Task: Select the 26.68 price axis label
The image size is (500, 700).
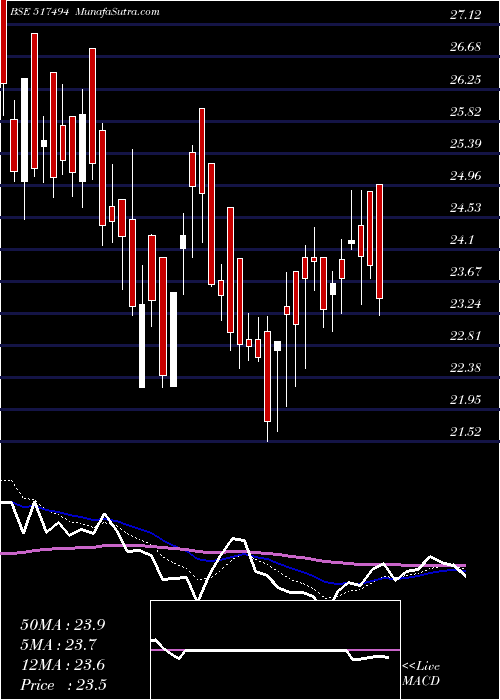Action: pos(466,47)
